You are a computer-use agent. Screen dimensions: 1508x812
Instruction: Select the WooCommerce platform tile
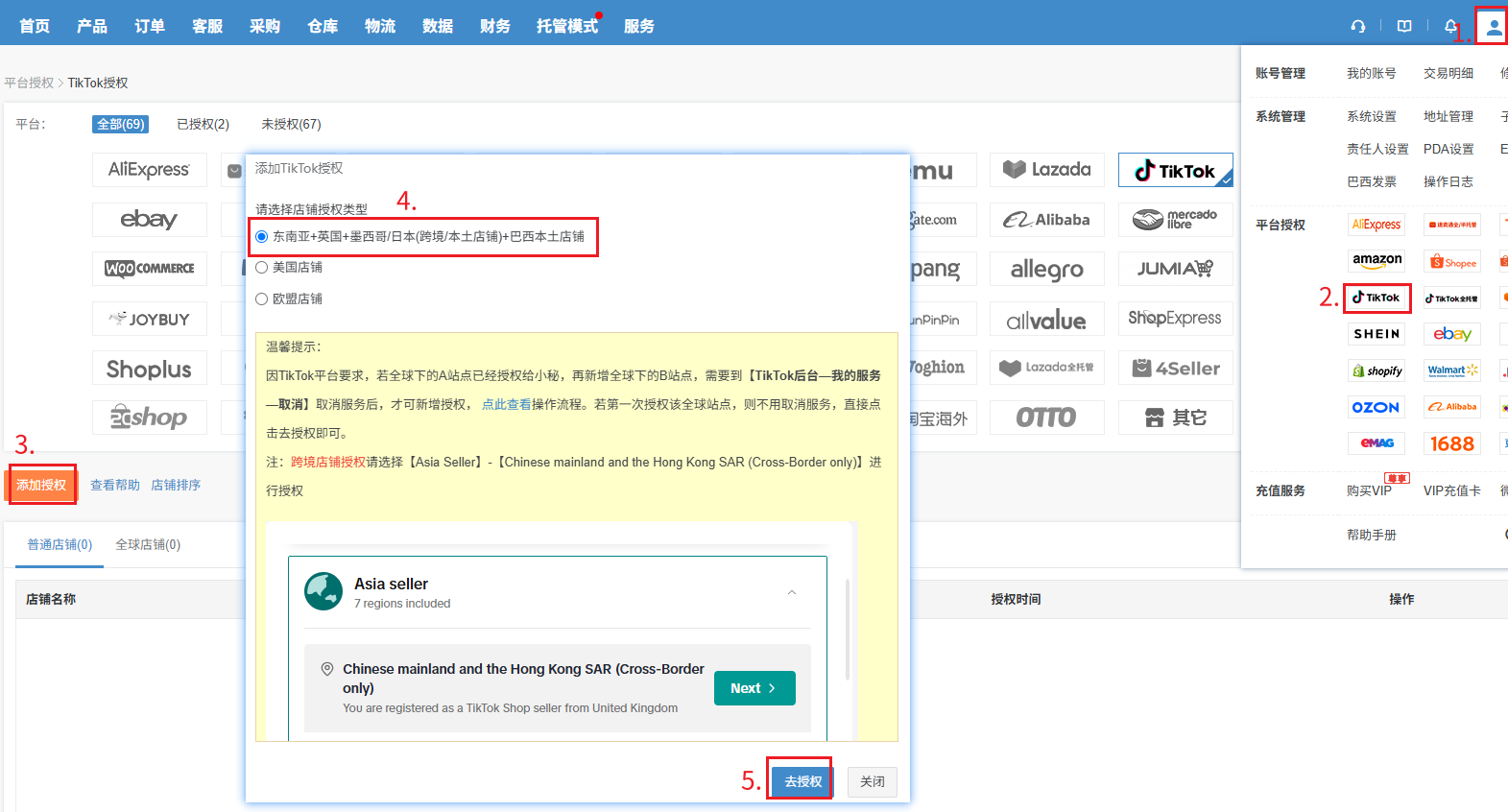pyautogui.click(x=150, y=269)
